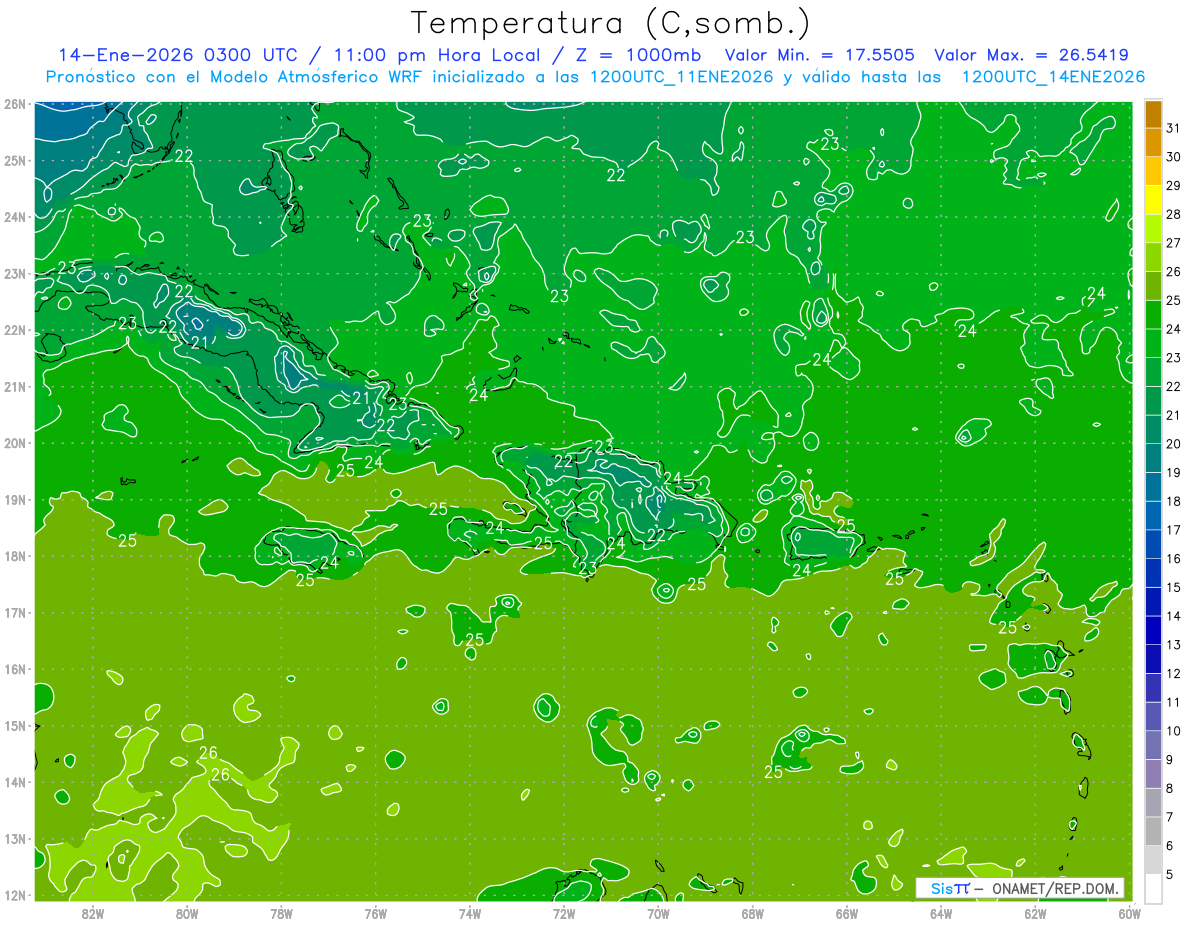Click the '20' label on the color scale
The width and height of the screenshot is (1200, 927).
click(x=1174, y=444)
